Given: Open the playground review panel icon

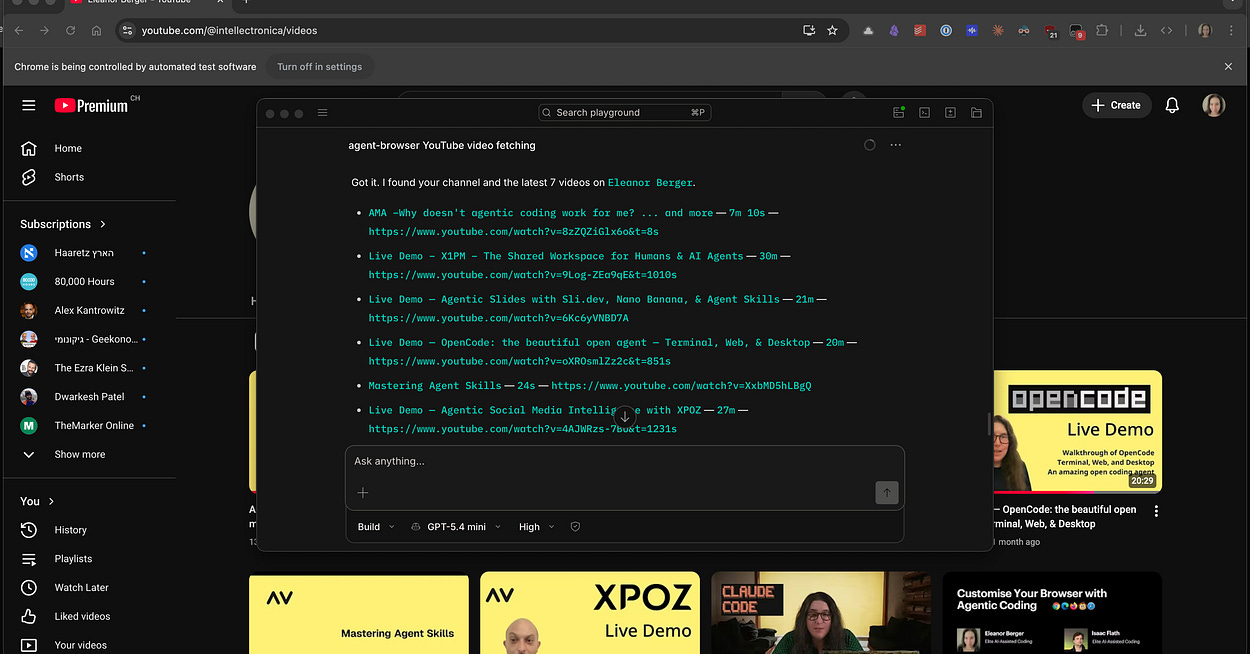Looking at the screenshot, I should click(950, 113).
